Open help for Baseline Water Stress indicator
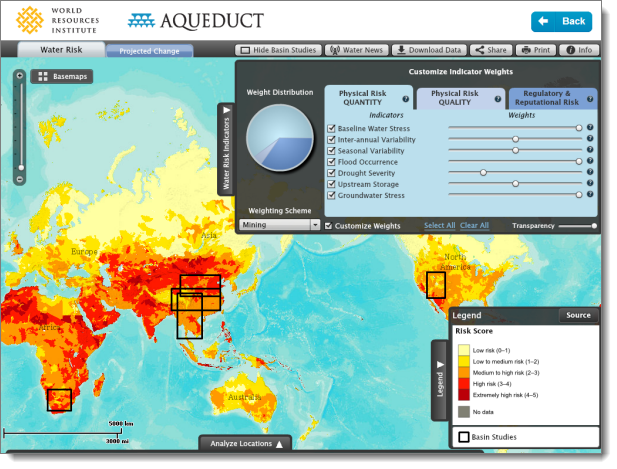The height and width of the screenshot is (469, 617). coord(590,127)
